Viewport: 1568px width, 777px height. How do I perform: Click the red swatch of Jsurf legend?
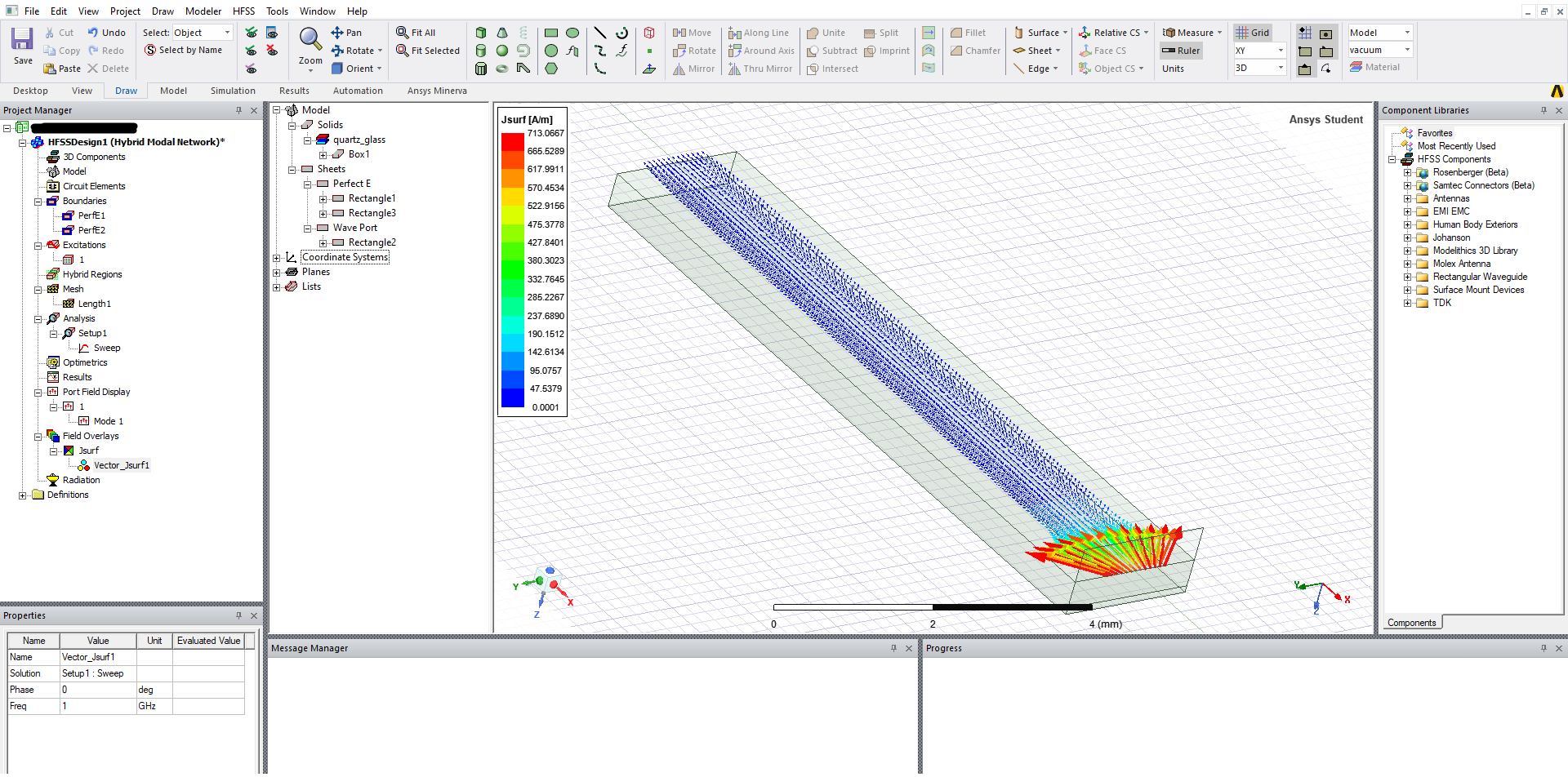[x=512, y=142]
